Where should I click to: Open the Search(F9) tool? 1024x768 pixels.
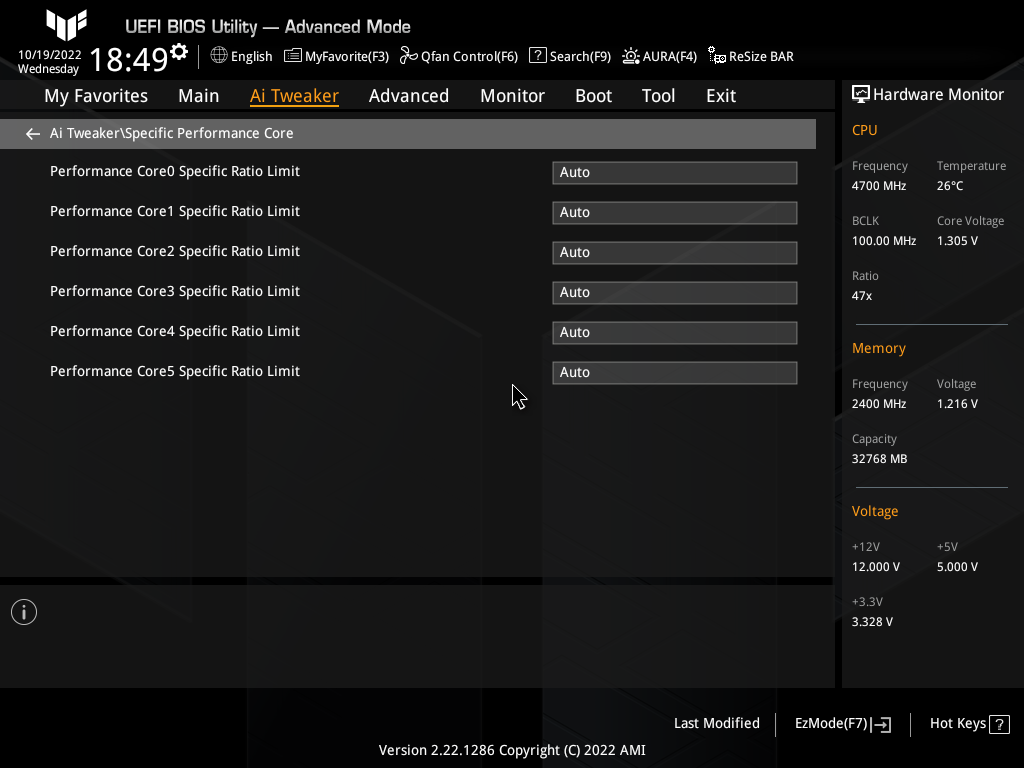pos(569,56)
